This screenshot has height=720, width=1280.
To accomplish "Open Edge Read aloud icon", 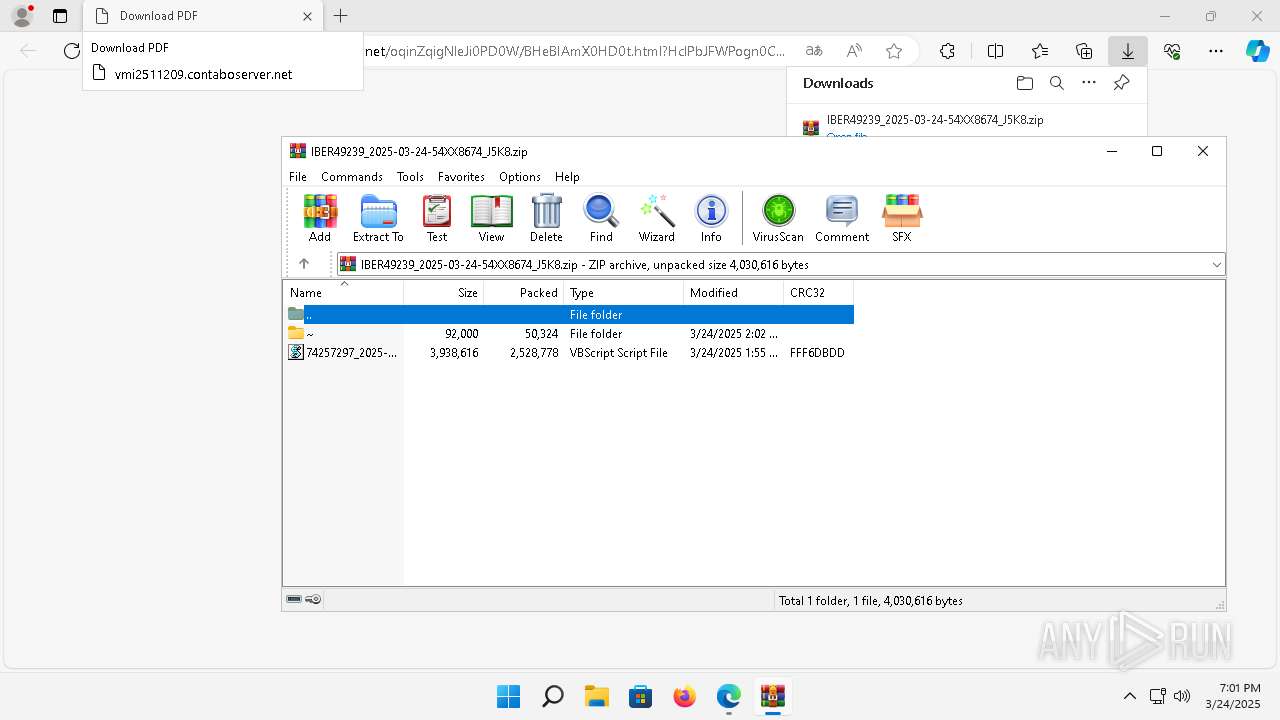I will (854, 51).
